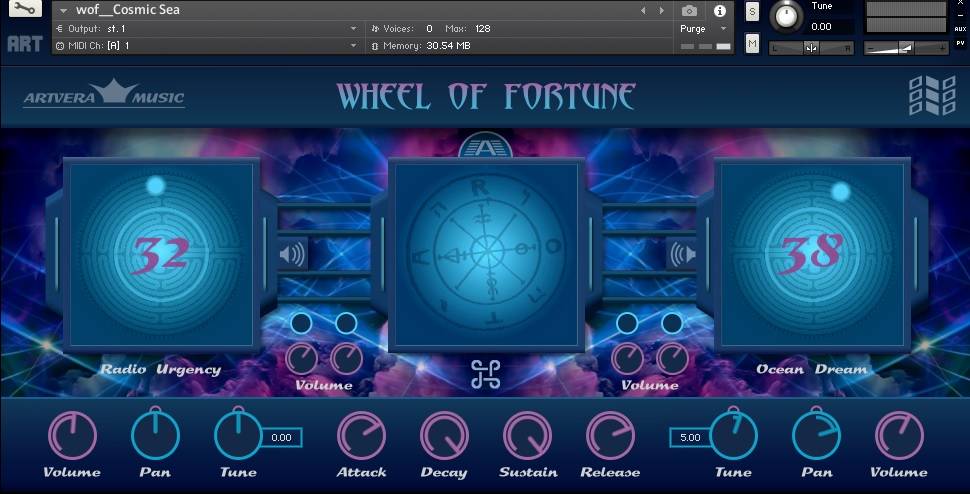Viewport: 970px width, 494px height.
Task: Select previous instrument with the left arrow
Action: point(643,11)
